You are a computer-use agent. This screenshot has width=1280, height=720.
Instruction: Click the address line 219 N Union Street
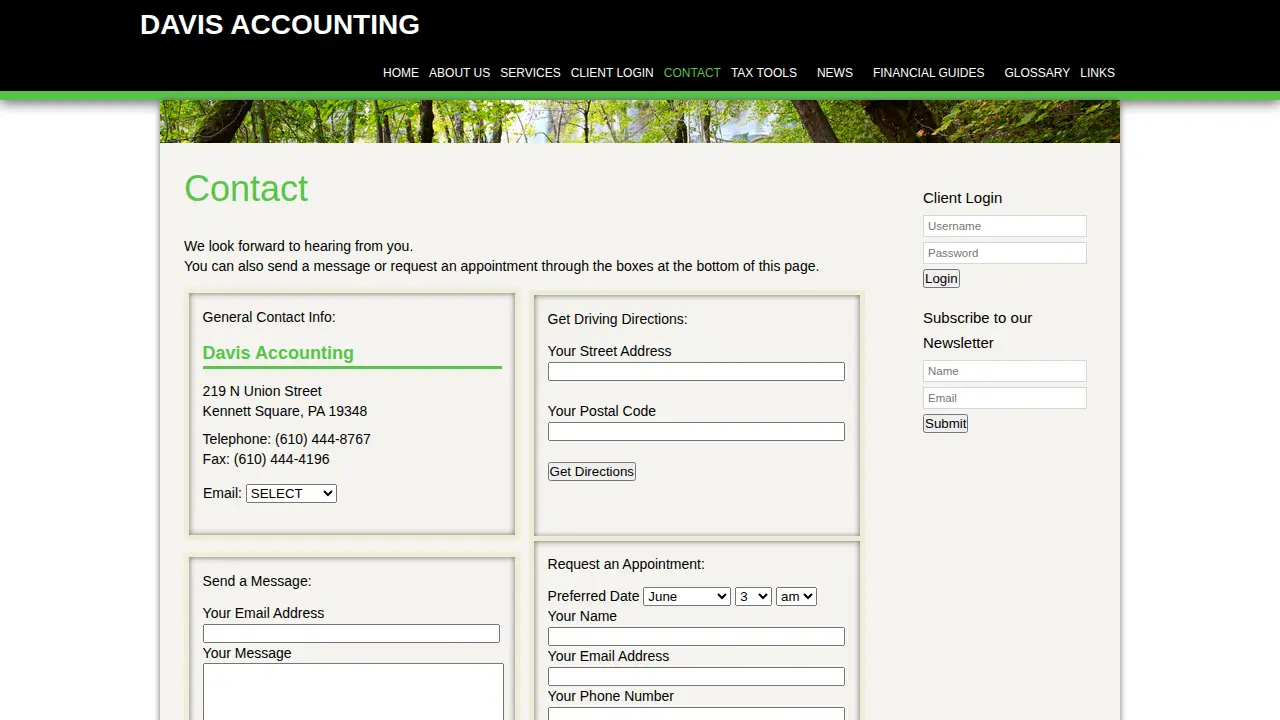pos(262,391)
